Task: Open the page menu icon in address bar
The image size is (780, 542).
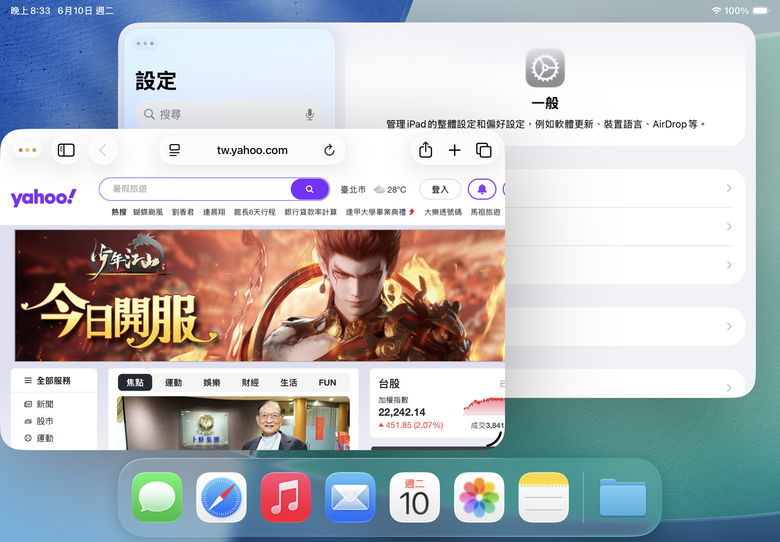Action: (x=175, y=150)
